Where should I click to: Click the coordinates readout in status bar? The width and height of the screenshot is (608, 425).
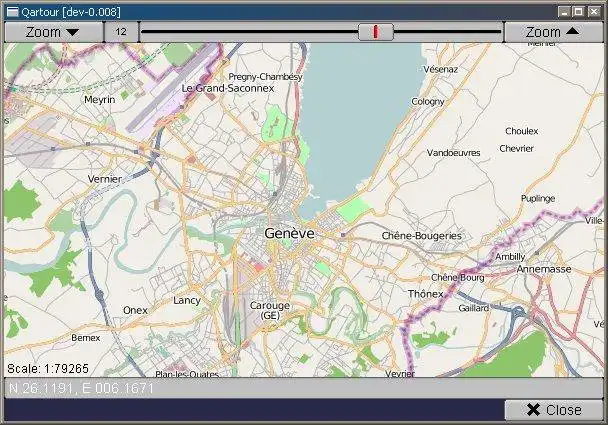point(81,389)
